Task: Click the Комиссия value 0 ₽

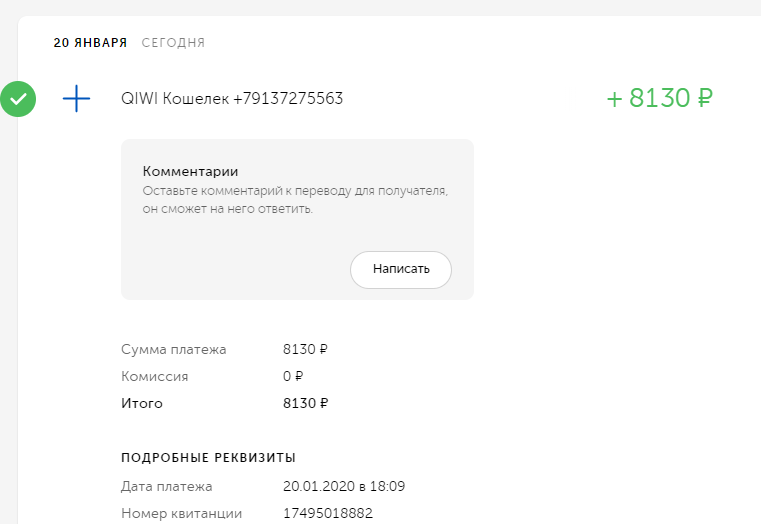Action: point(293,377)
